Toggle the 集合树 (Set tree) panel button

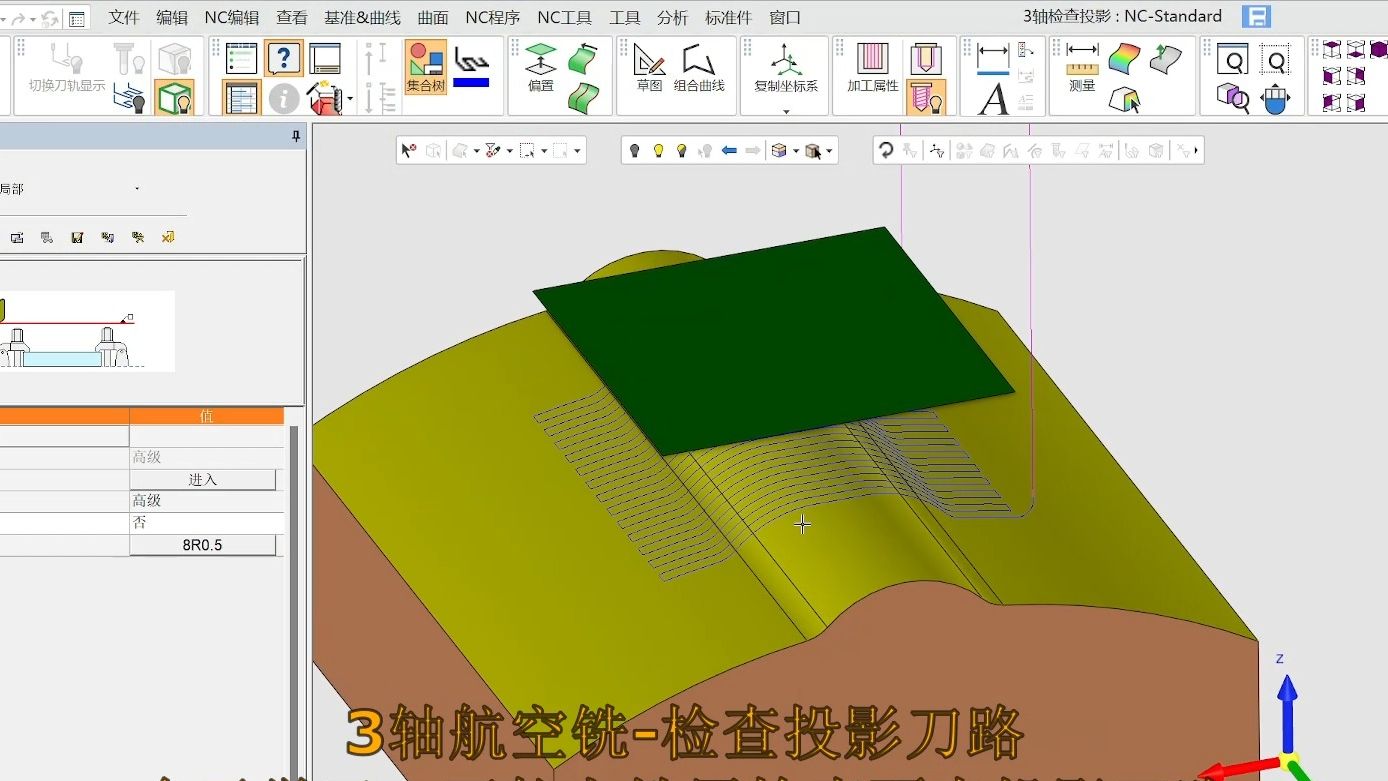[426, 66]
